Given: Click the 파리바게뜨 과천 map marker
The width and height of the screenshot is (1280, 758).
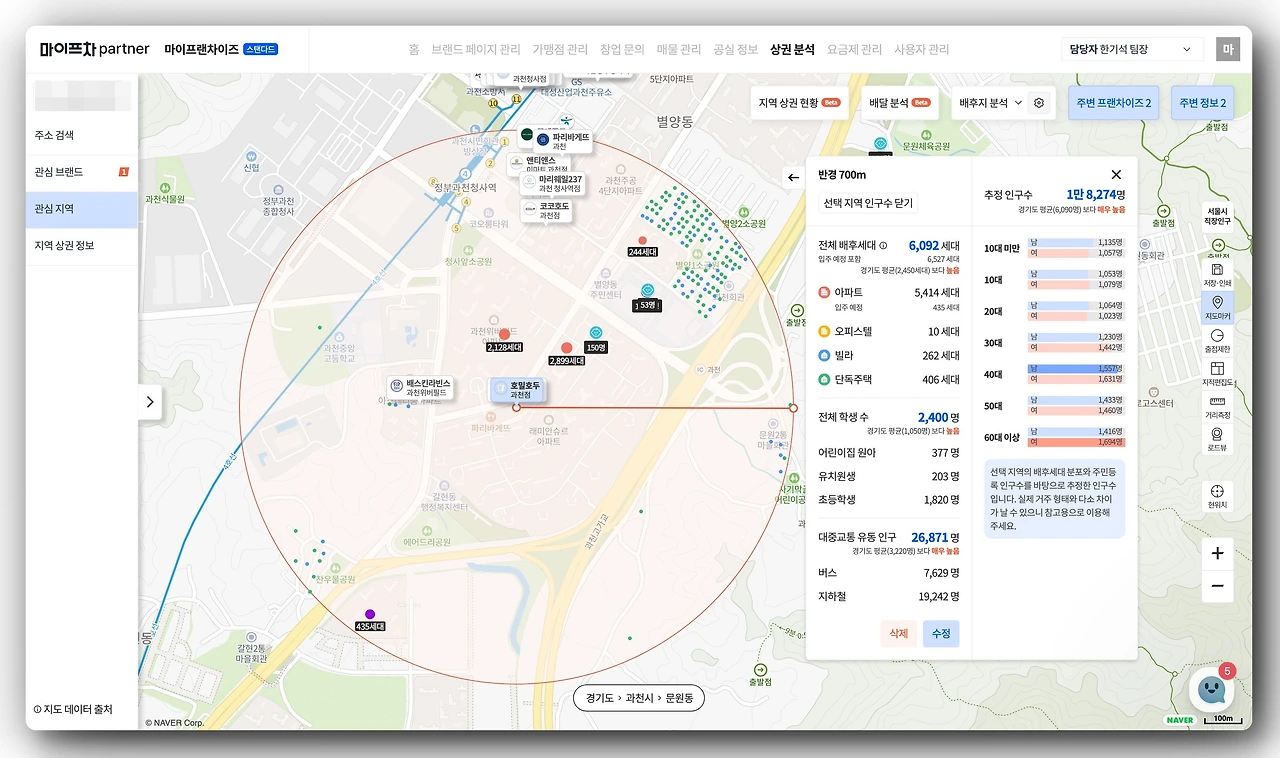Looking at the screenshot, I should [563, 140].
